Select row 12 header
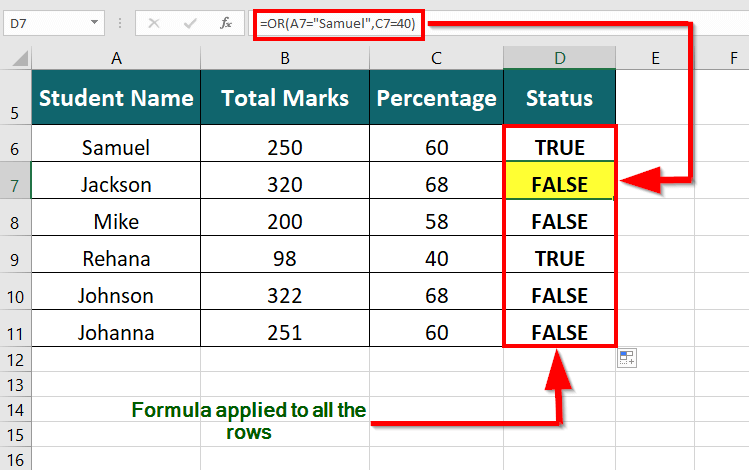749x470 pixels. click(x=15, y=359)
